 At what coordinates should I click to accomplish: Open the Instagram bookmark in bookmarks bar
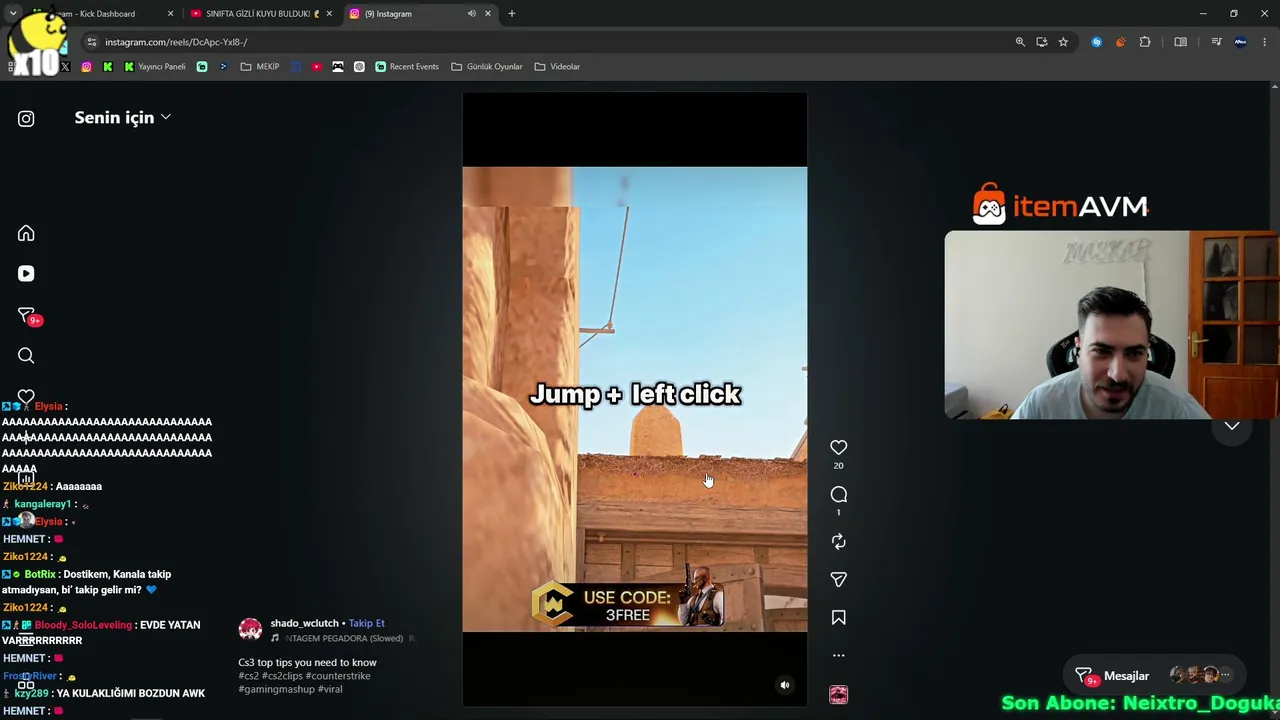pyautogui.click(x=86, y=67)
